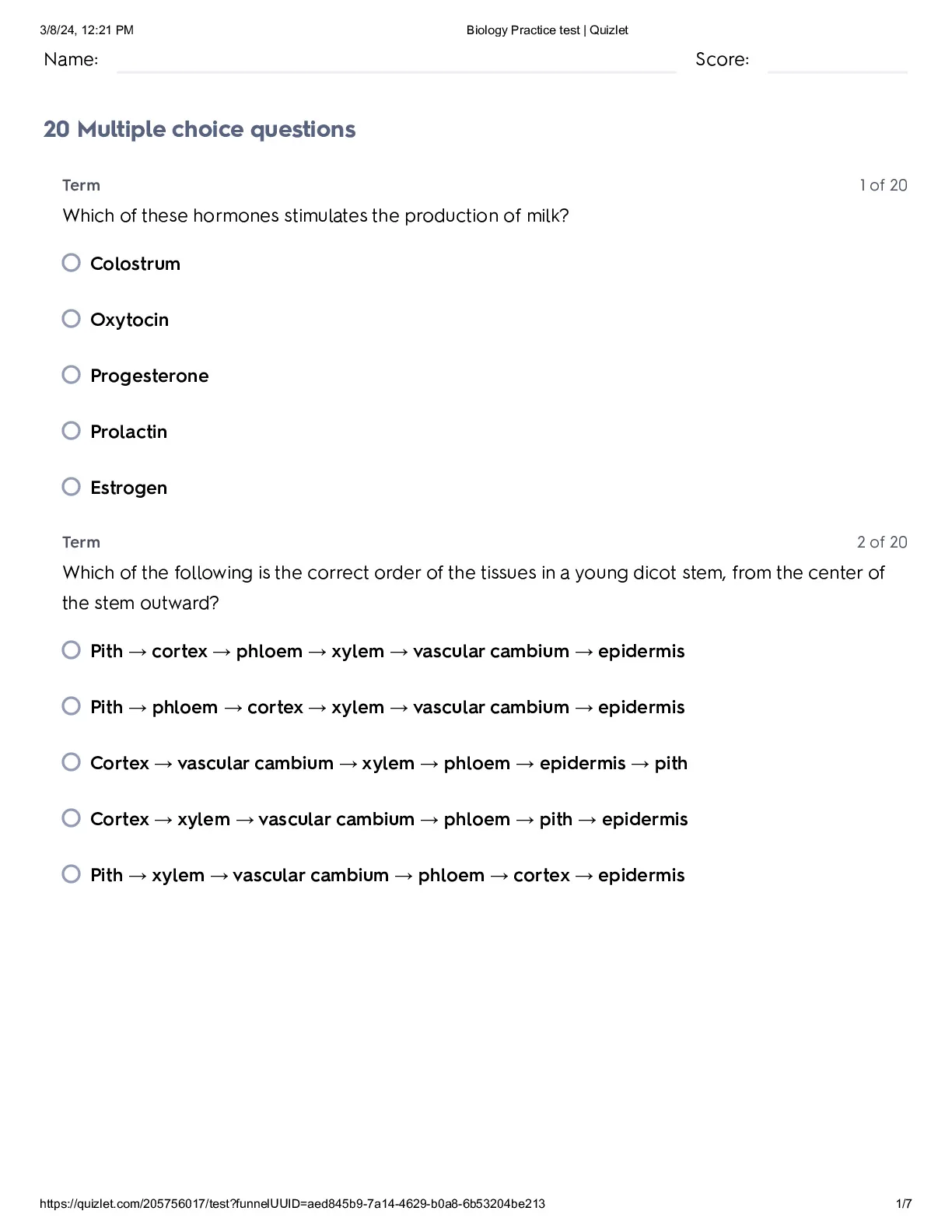Open the quizlet.com URL in footer
Screen dimensions: 952x1232
pos(292,1203)
